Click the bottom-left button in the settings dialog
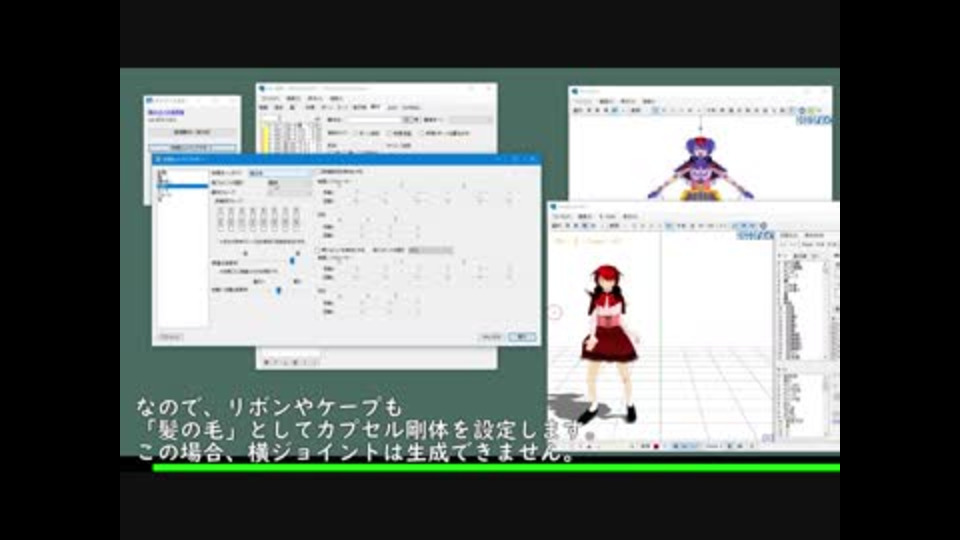 click(x=170, y=337)
